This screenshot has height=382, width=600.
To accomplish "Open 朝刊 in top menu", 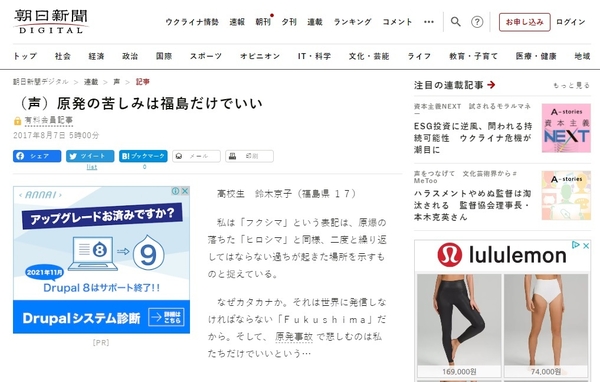I will pos(263,22).
